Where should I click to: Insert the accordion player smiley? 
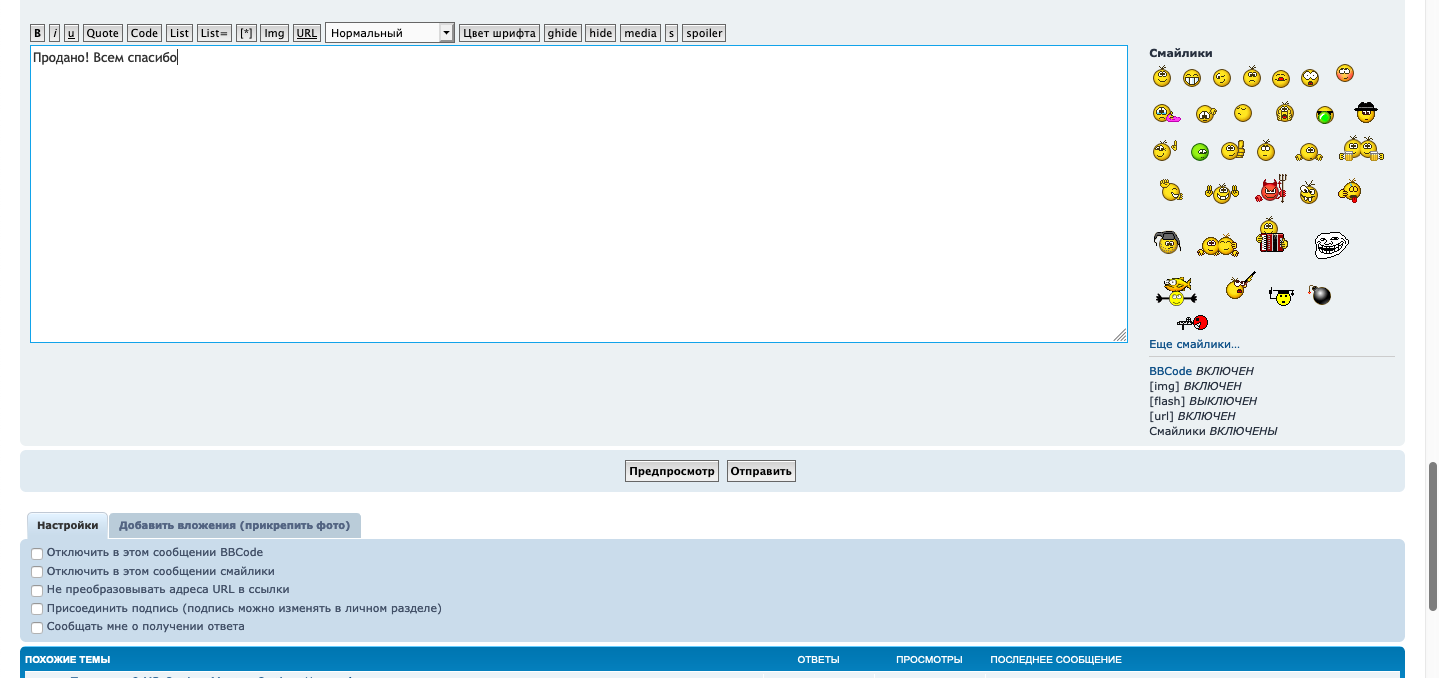point(1271,236)
